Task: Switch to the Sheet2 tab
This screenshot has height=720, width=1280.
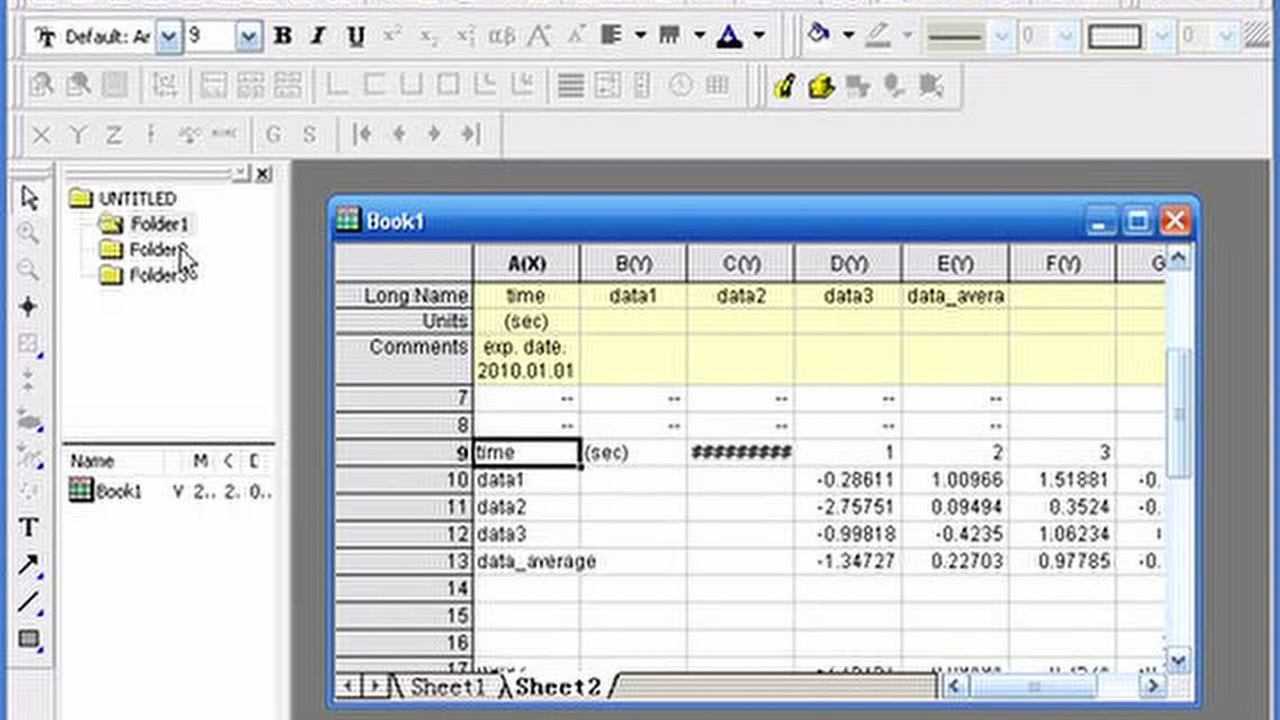Action: coord(558,686)
